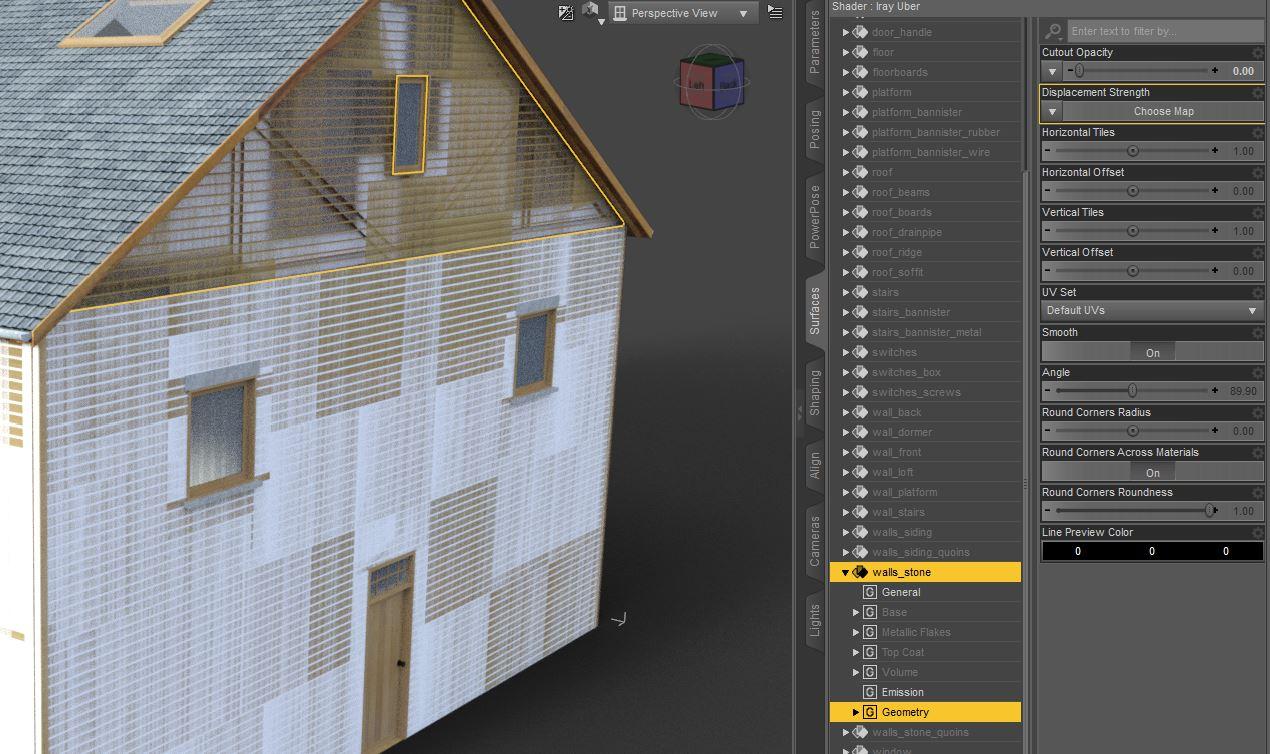This screenshot has height=754, width=1270.
Task: Click the Cutout Opacity slider handle
Action: pyautogui.click(x=1079, y=71)
